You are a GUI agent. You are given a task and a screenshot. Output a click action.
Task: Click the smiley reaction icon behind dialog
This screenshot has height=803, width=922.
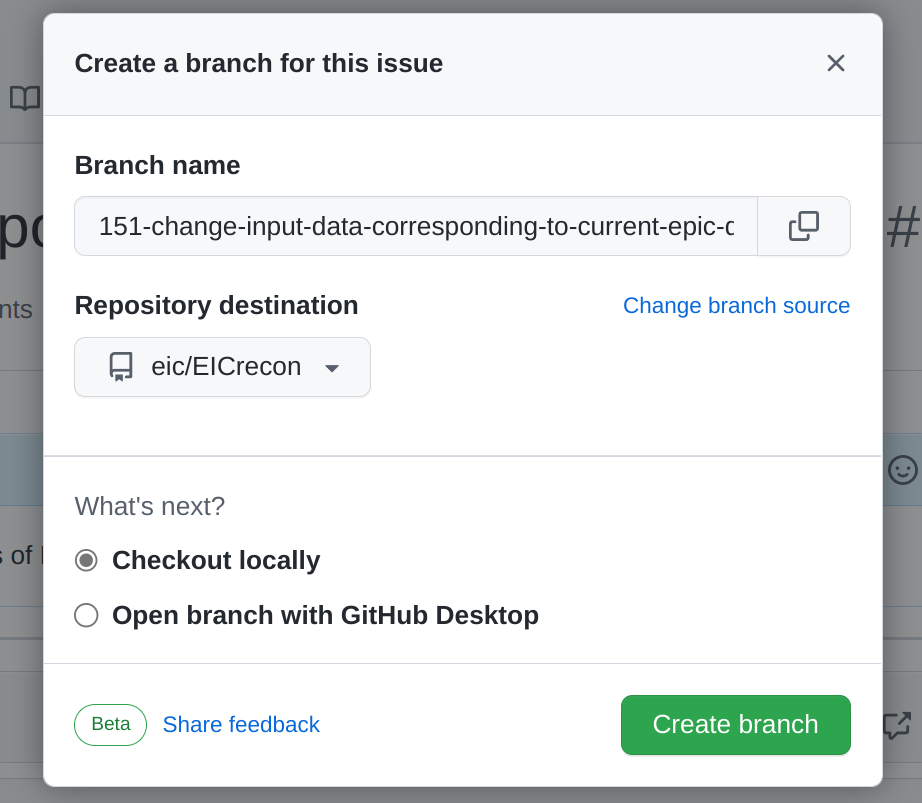tap(903, 470)
